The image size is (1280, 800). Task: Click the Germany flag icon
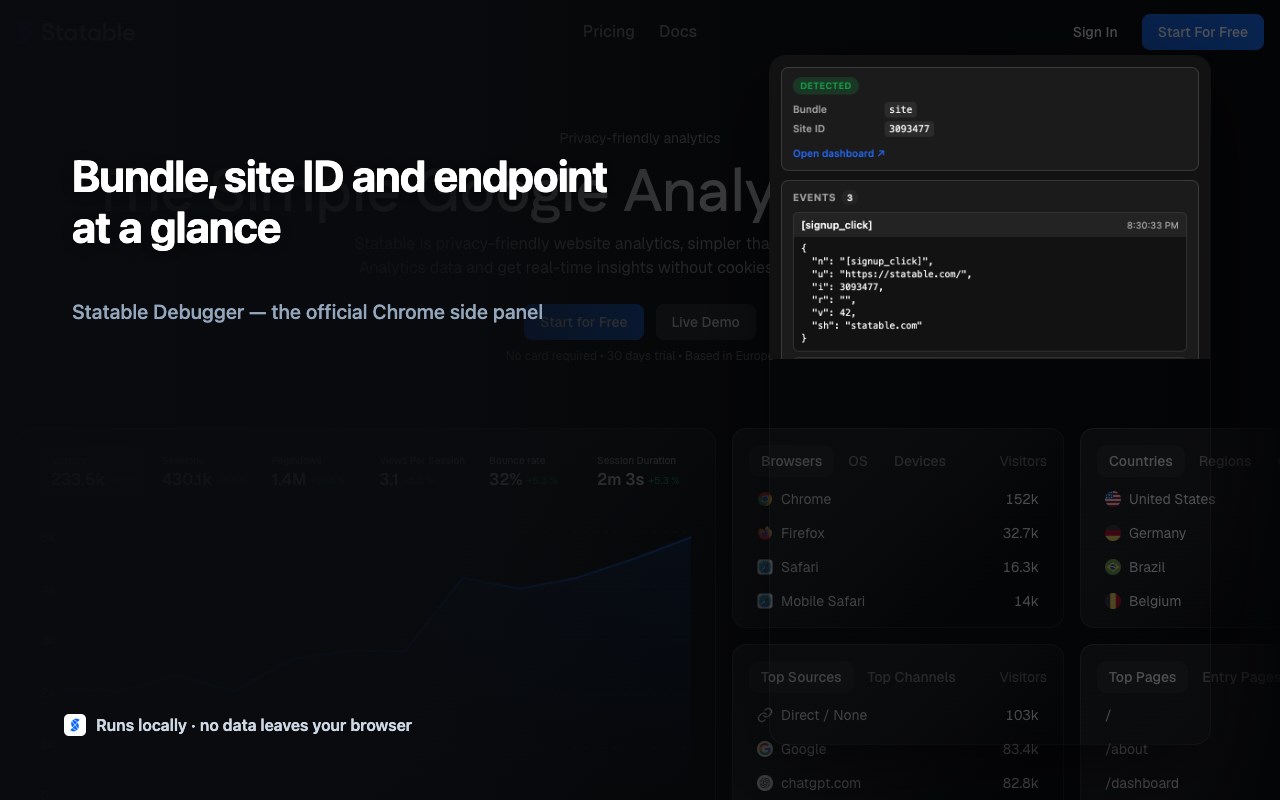(1113, 533)
